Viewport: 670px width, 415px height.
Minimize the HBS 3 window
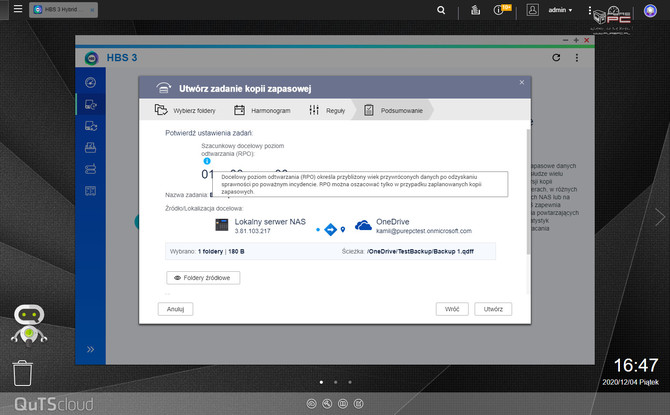pos(565,40)
